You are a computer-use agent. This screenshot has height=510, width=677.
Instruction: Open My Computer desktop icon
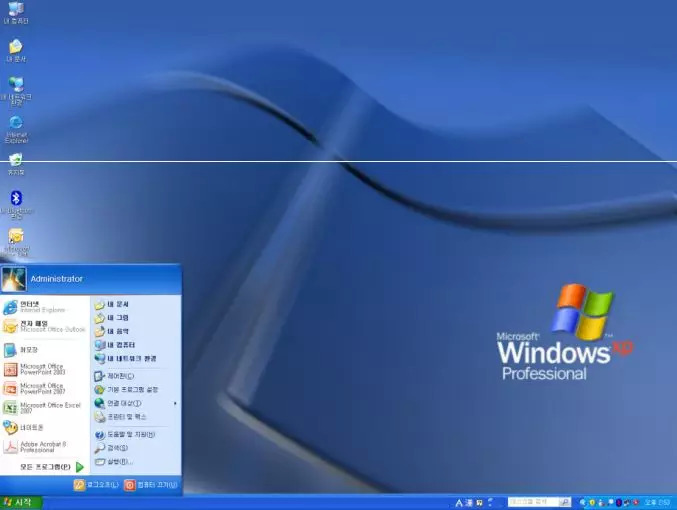tap(16, 10)
